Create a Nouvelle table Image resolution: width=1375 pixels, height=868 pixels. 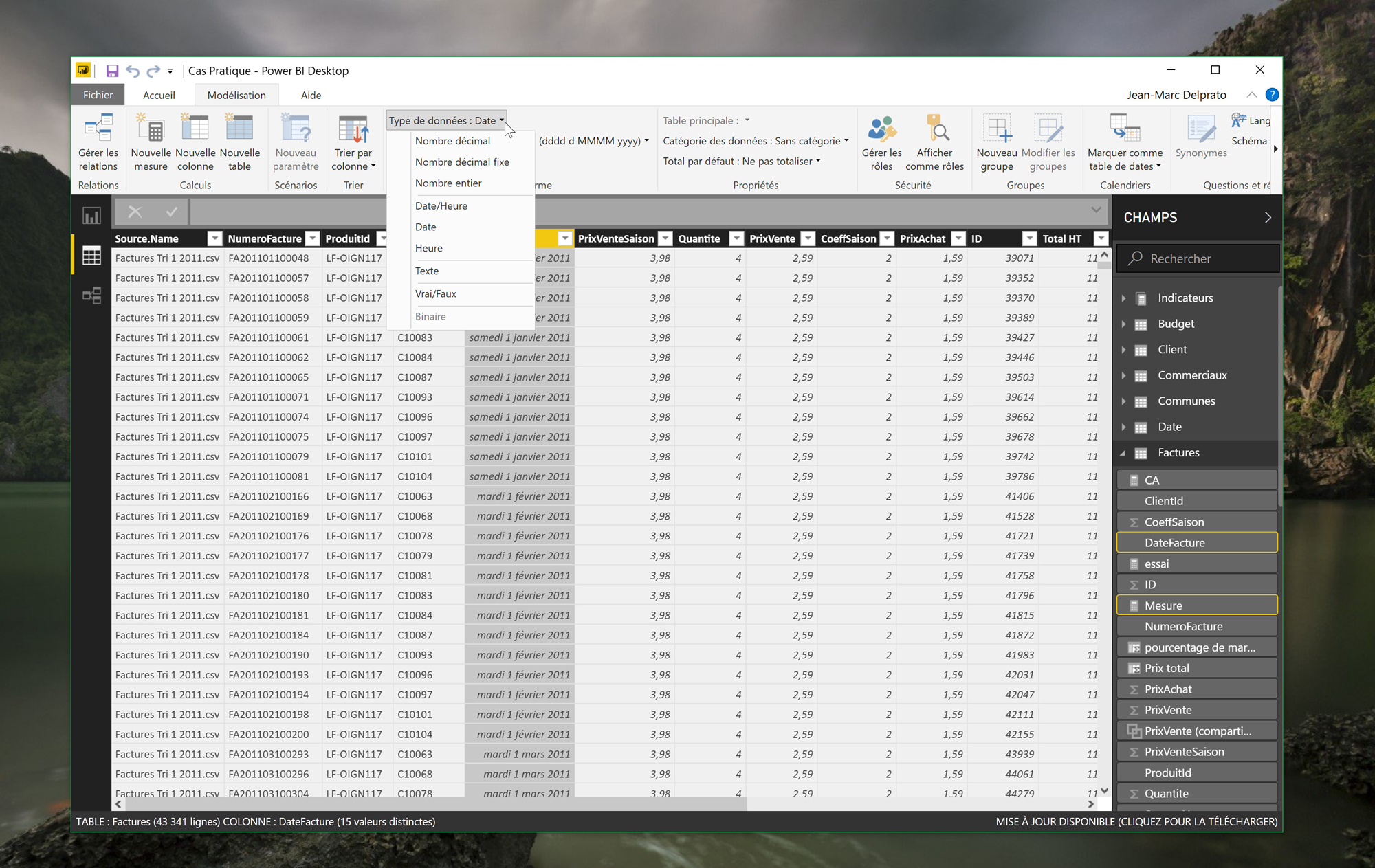point(239,142)
